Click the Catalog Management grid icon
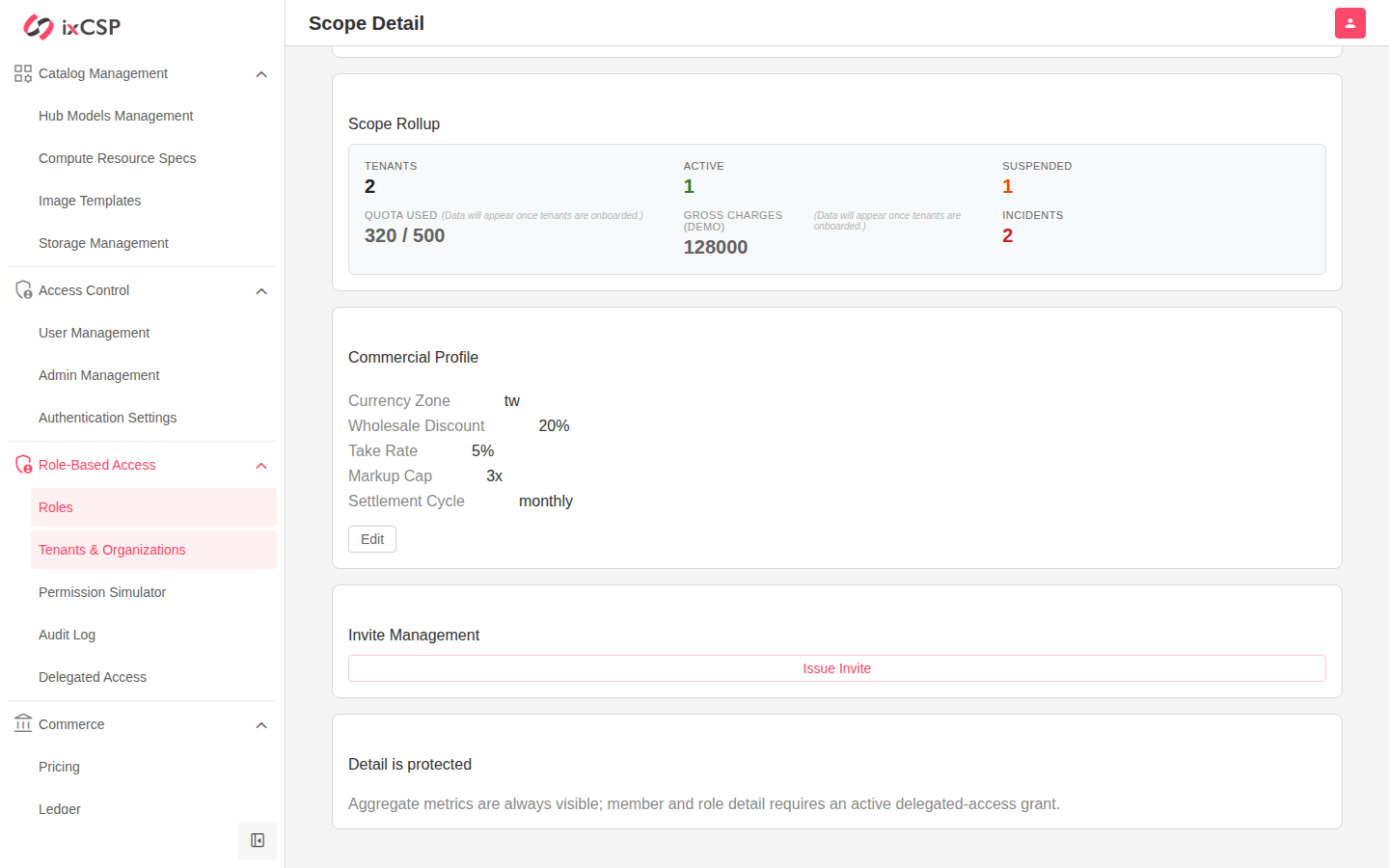 tap(23, 73)
